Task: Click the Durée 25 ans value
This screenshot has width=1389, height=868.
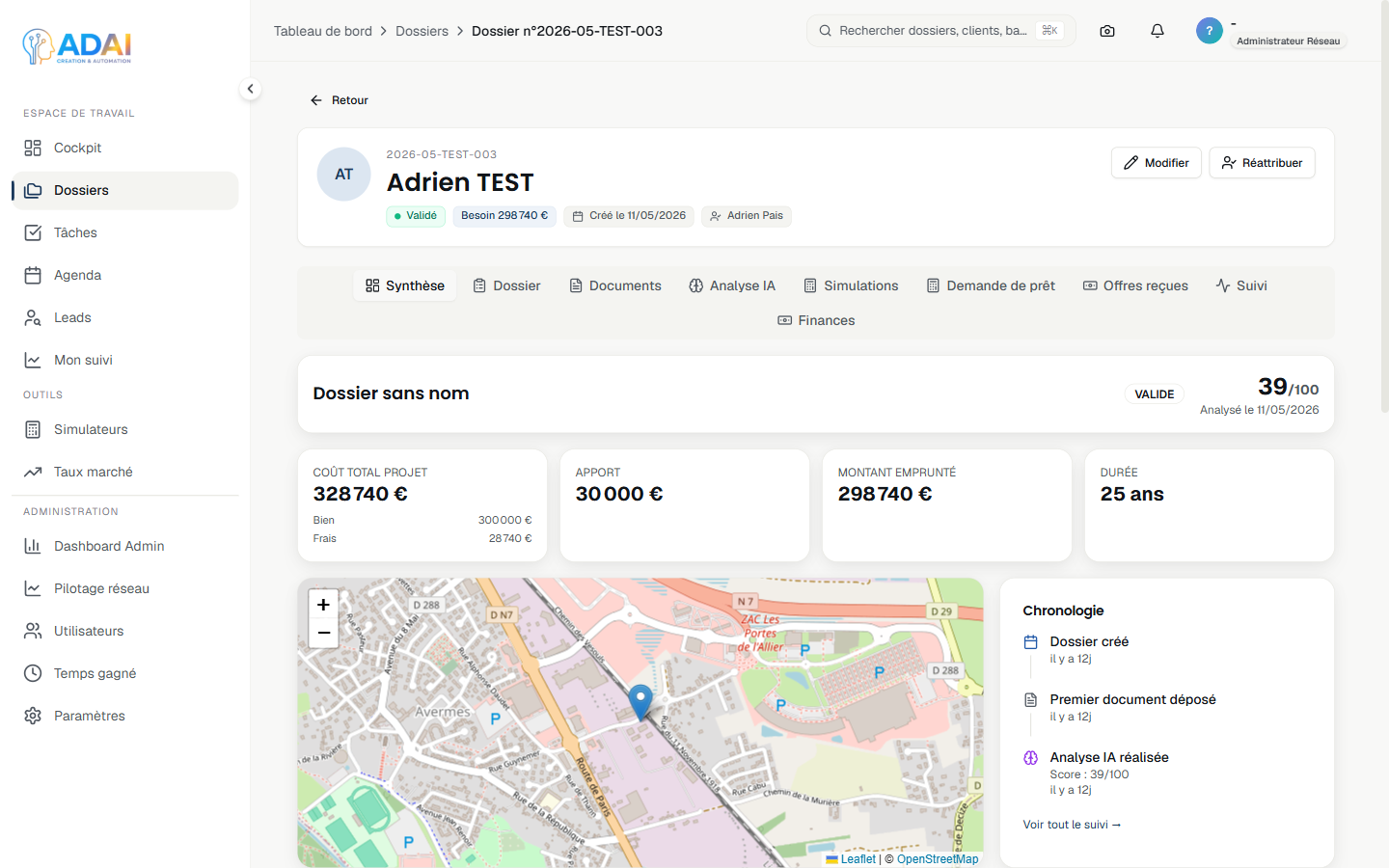Action: tap(1132, 494)
